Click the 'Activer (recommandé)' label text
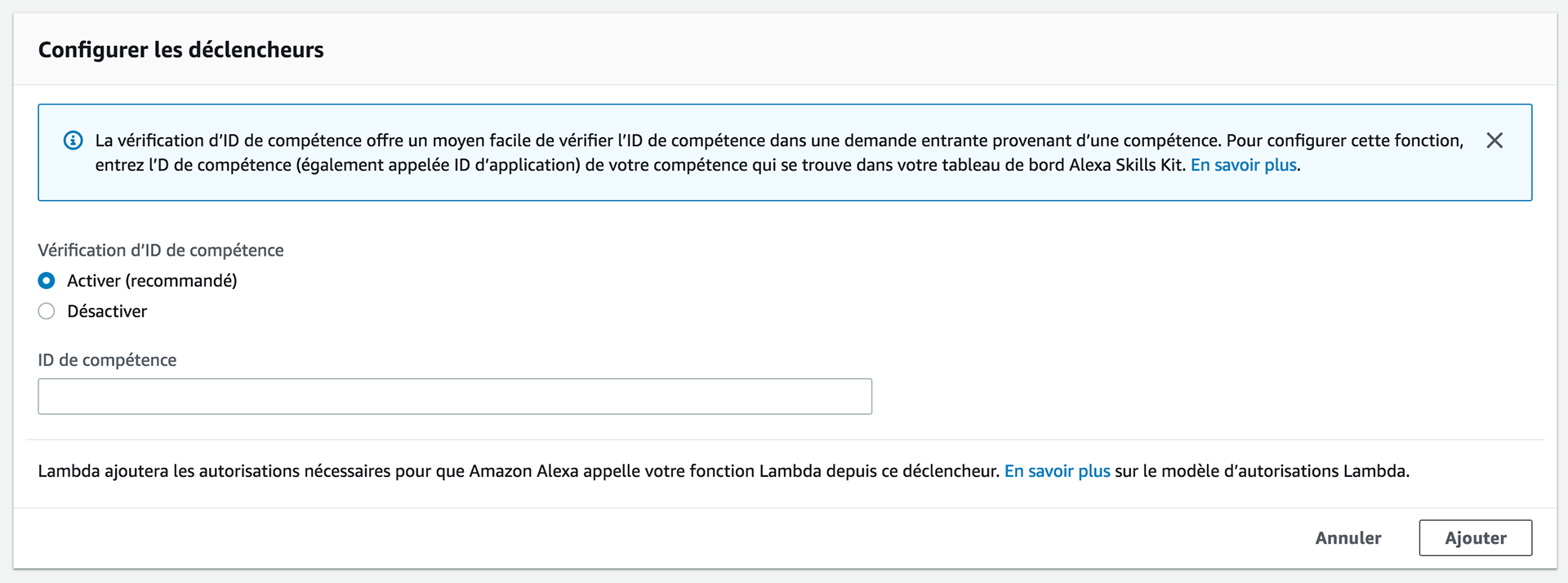Screen dimensions: 1568x583 point(152,281)
